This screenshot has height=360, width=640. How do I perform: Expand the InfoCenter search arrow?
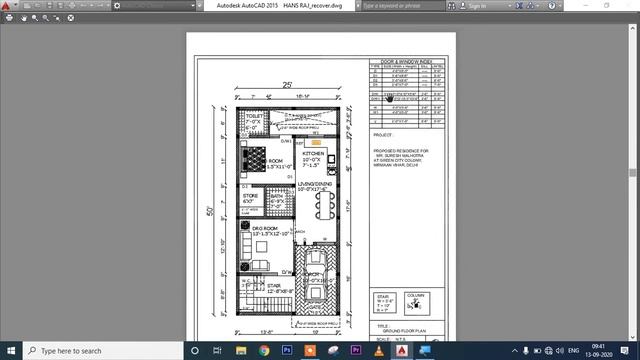click(358, 6)
